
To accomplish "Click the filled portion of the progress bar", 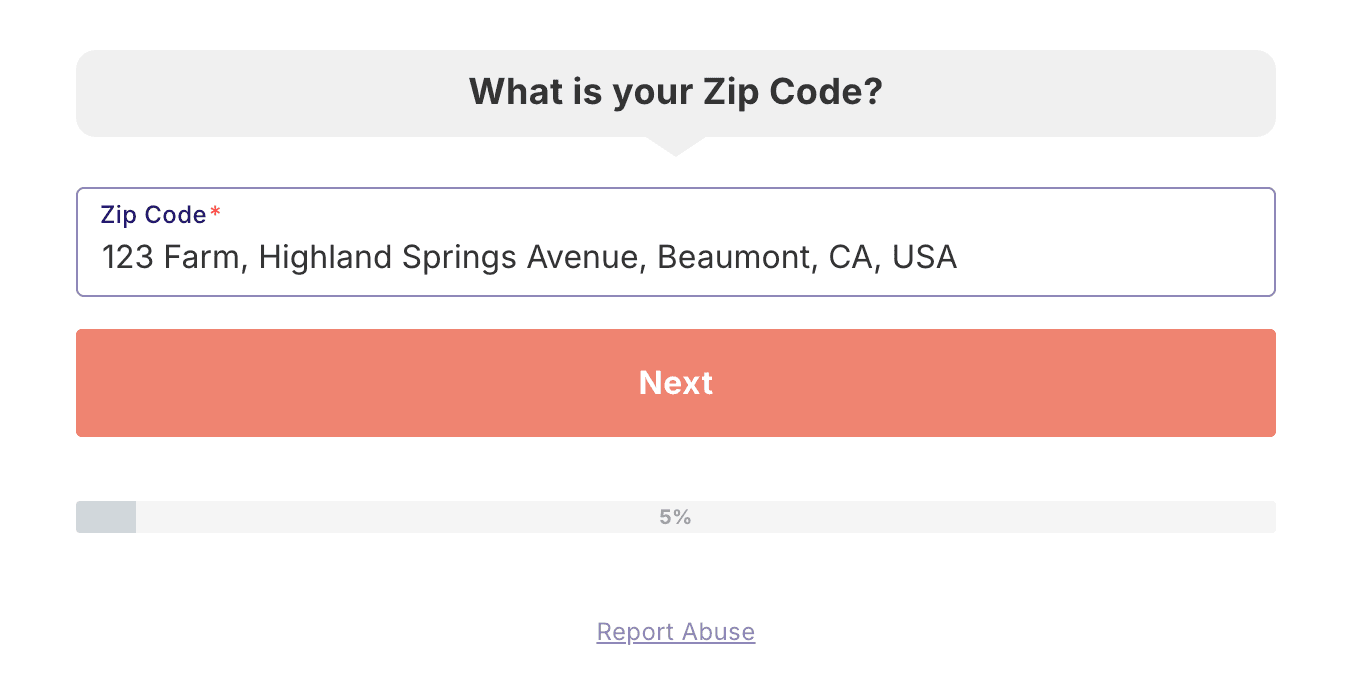I will point(105,517).
